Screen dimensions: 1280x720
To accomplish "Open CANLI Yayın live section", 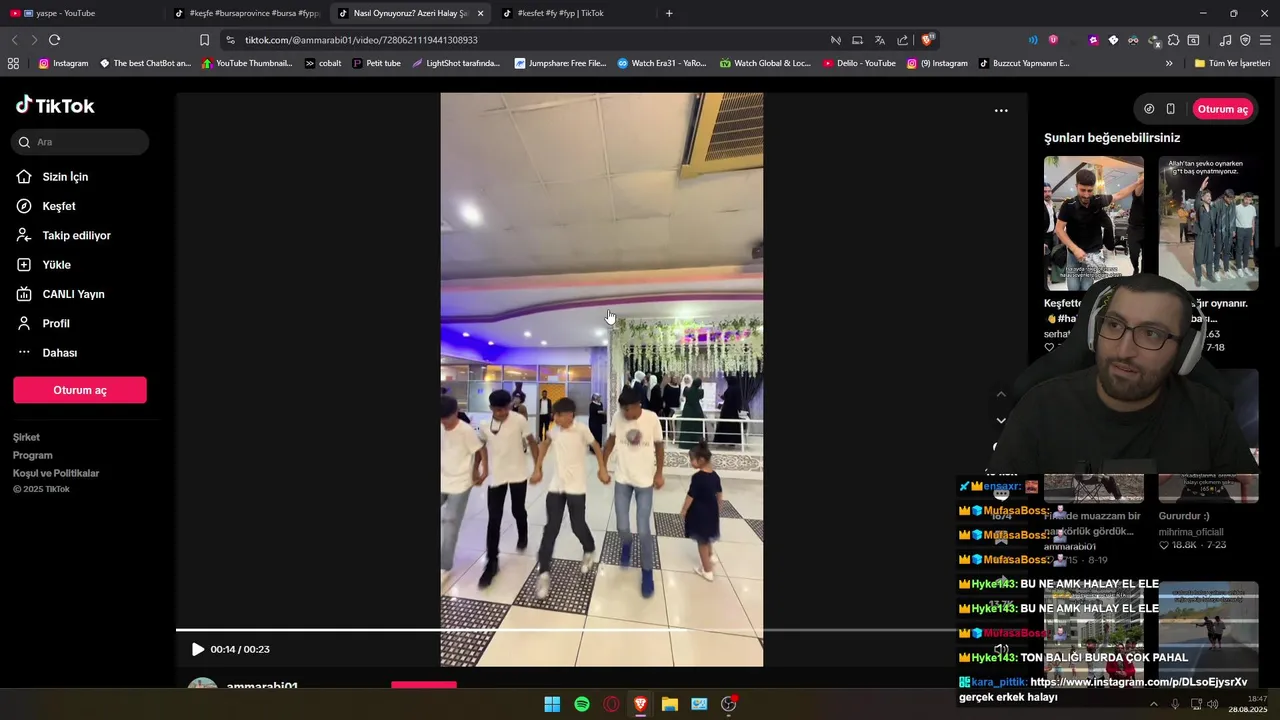I will click(73, 294).
